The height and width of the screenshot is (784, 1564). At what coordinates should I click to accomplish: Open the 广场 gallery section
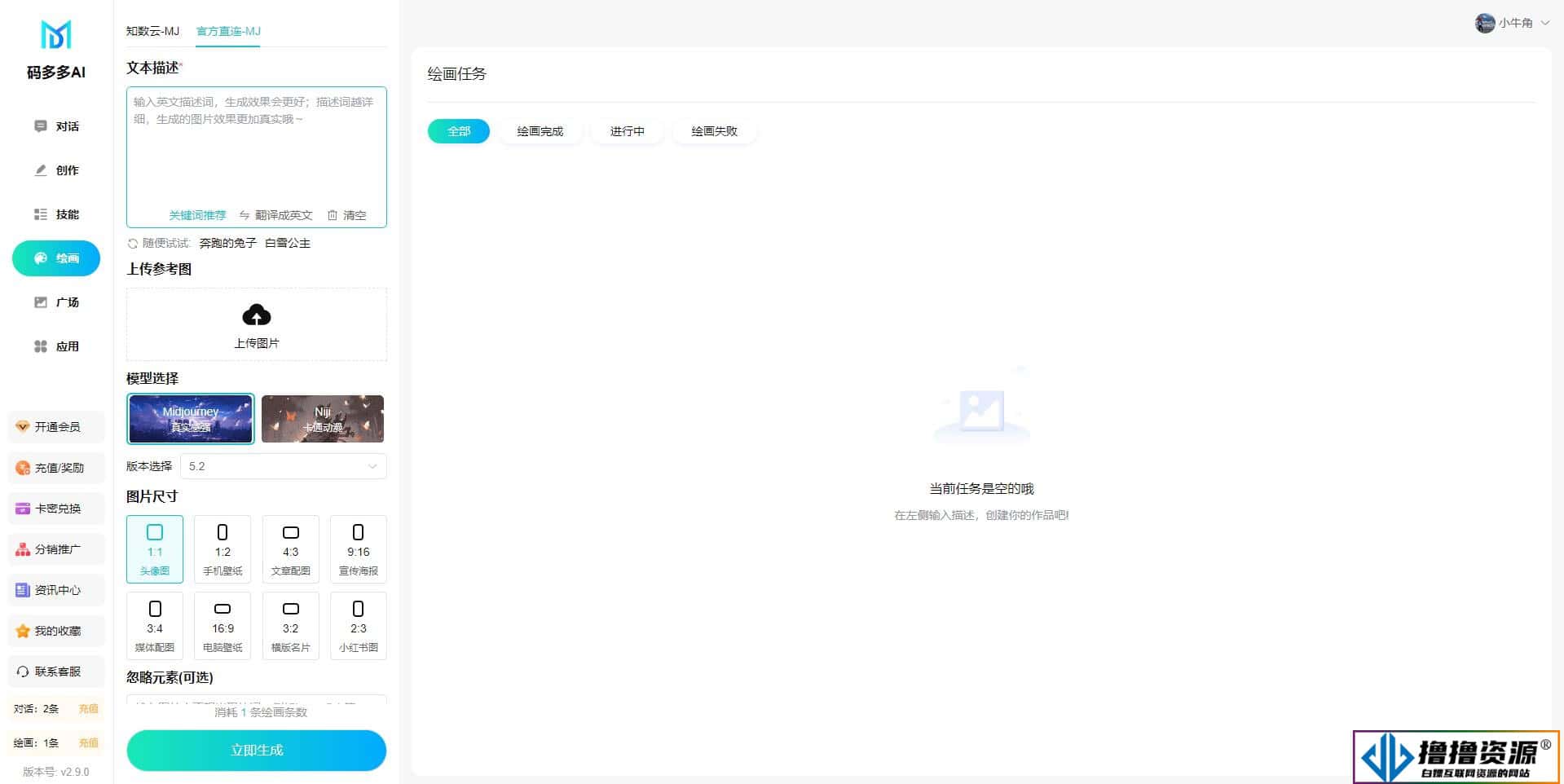tap(56, 302)
